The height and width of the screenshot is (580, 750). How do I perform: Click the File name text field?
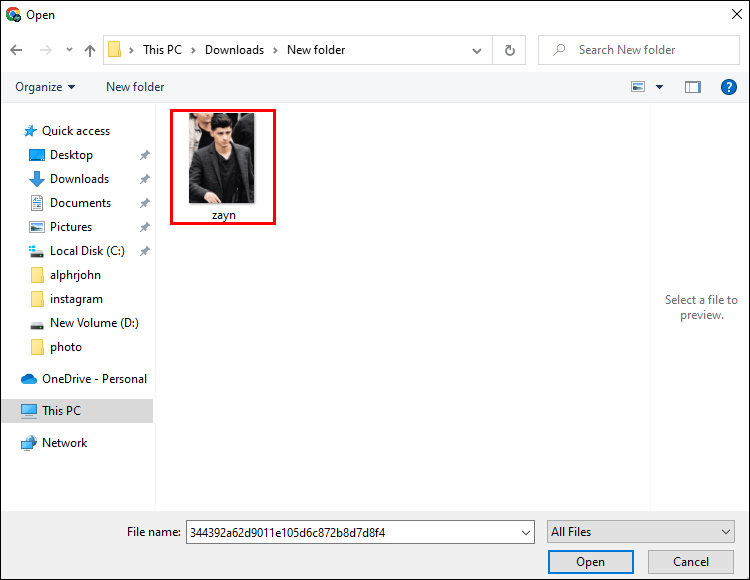tap(350, 533)
